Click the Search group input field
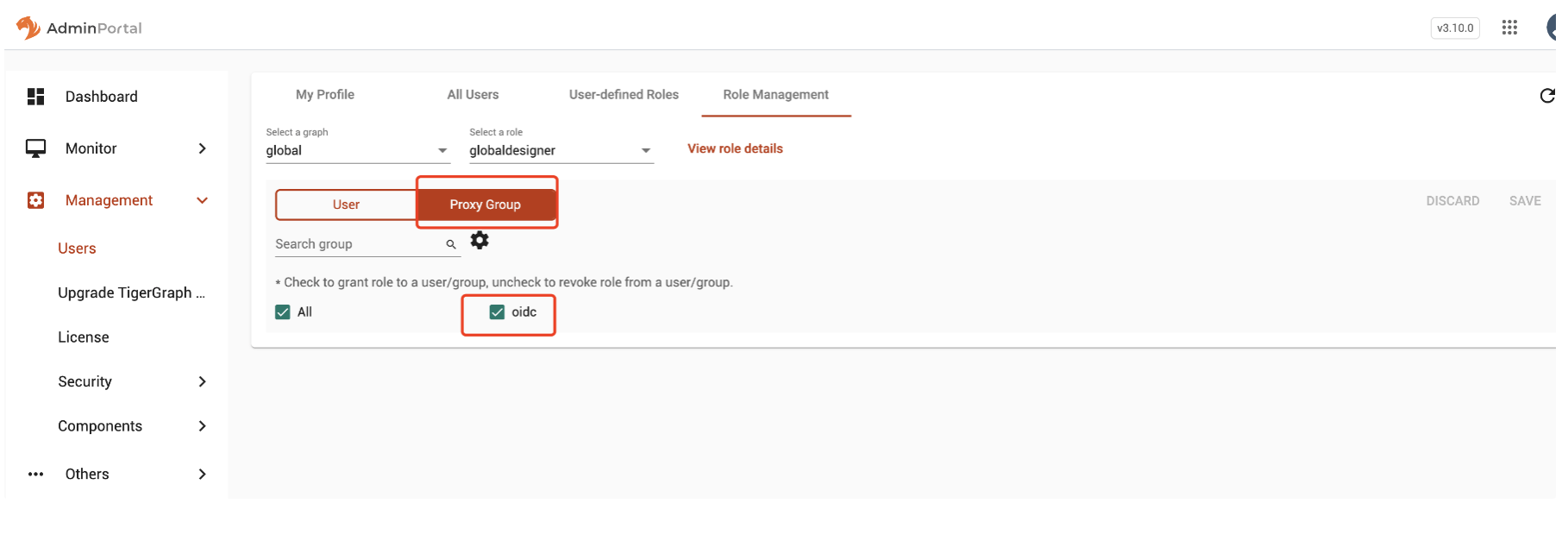 357,244
